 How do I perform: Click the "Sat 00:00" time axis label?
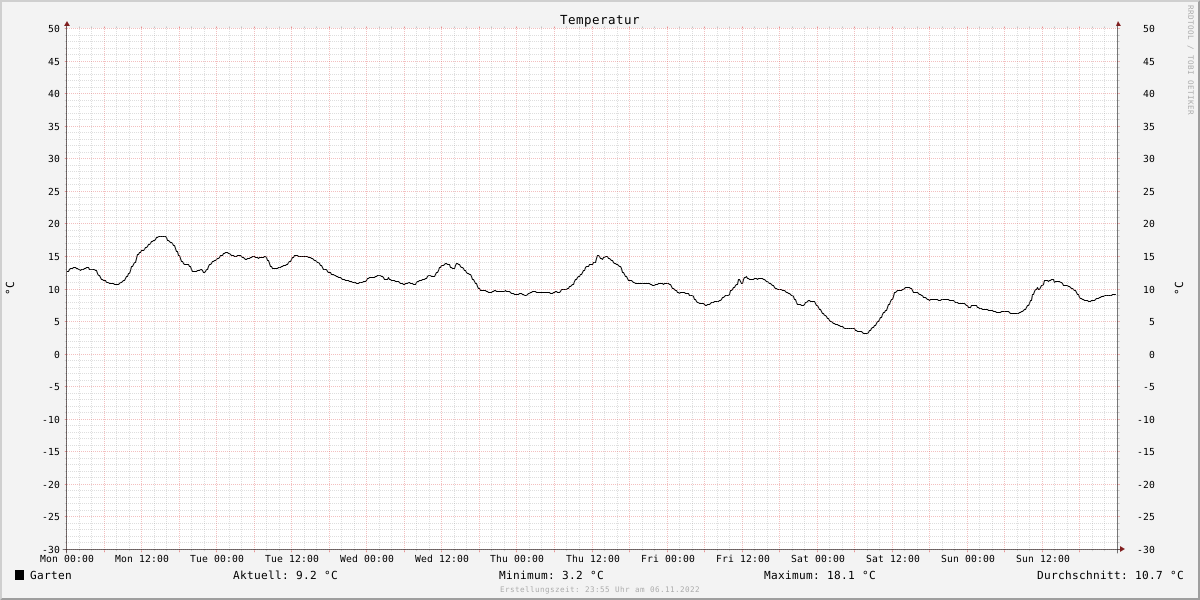tap(818, 559)
